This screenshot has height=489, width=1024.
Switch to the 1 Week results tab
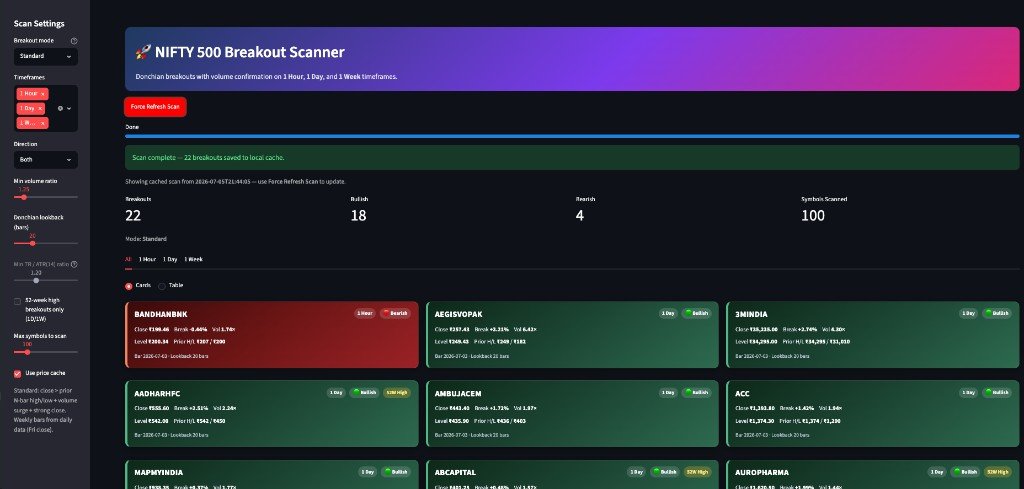[x=193, y=259]
